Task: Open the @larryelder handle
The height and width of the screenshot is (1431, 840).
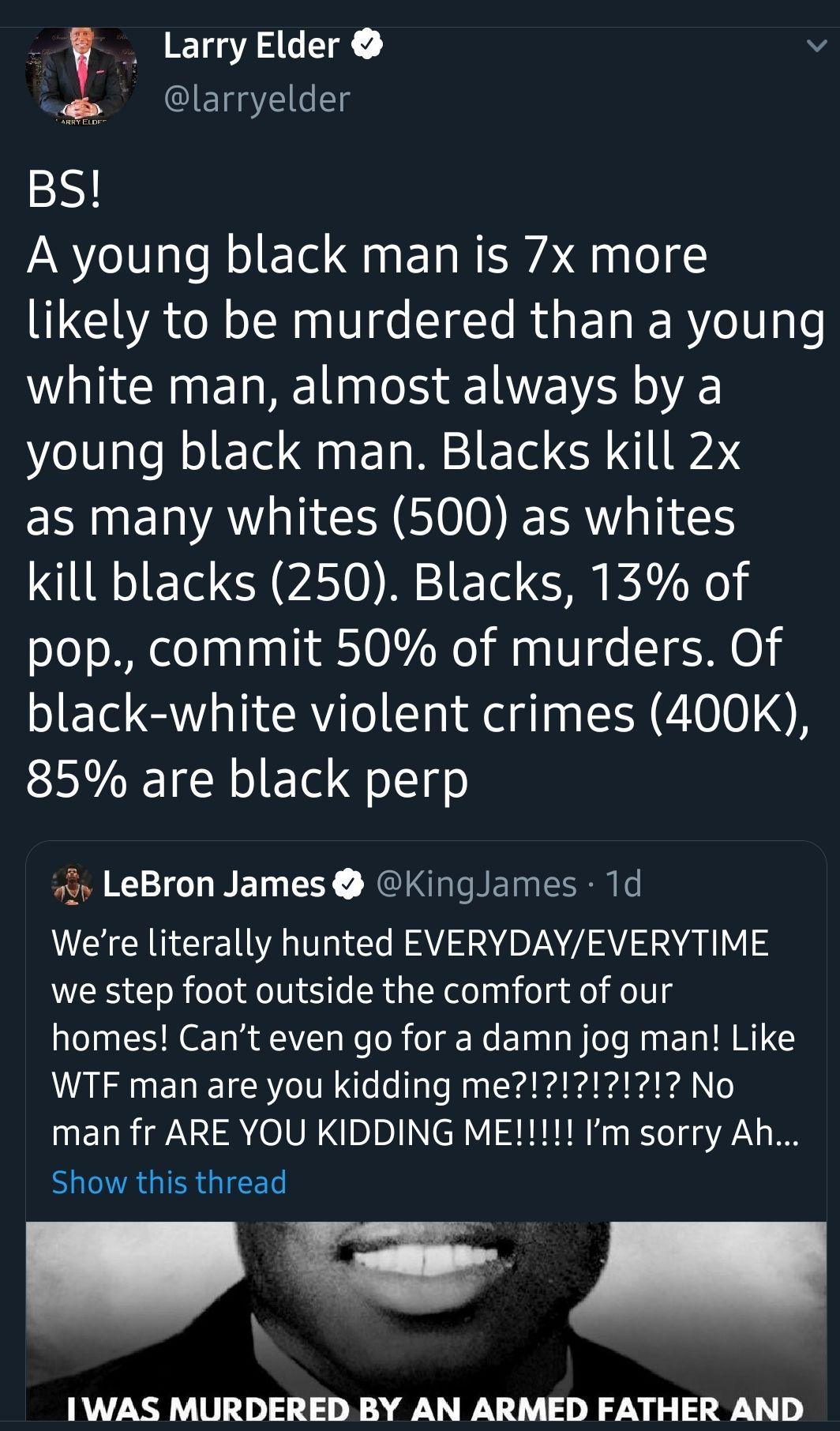Action: click(257, 99)
